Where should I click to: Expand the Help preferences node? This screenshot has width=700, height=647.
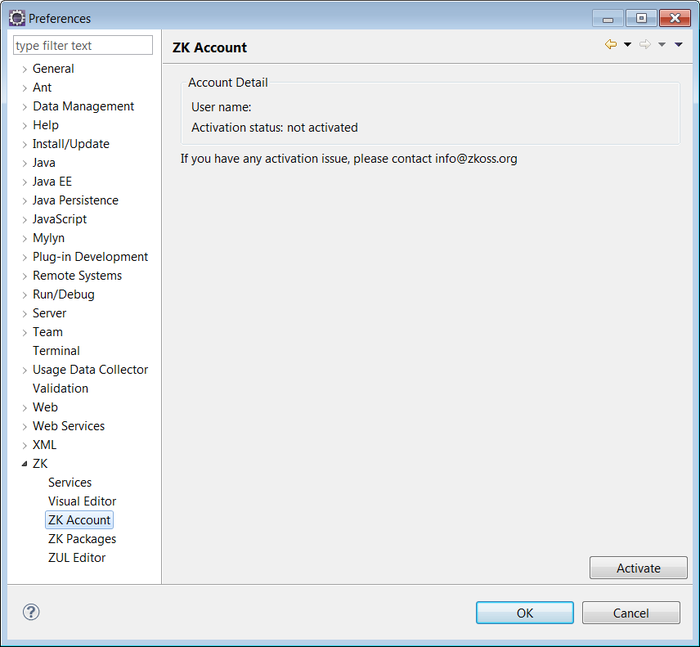pyautogui.click(x=25, y=125)
